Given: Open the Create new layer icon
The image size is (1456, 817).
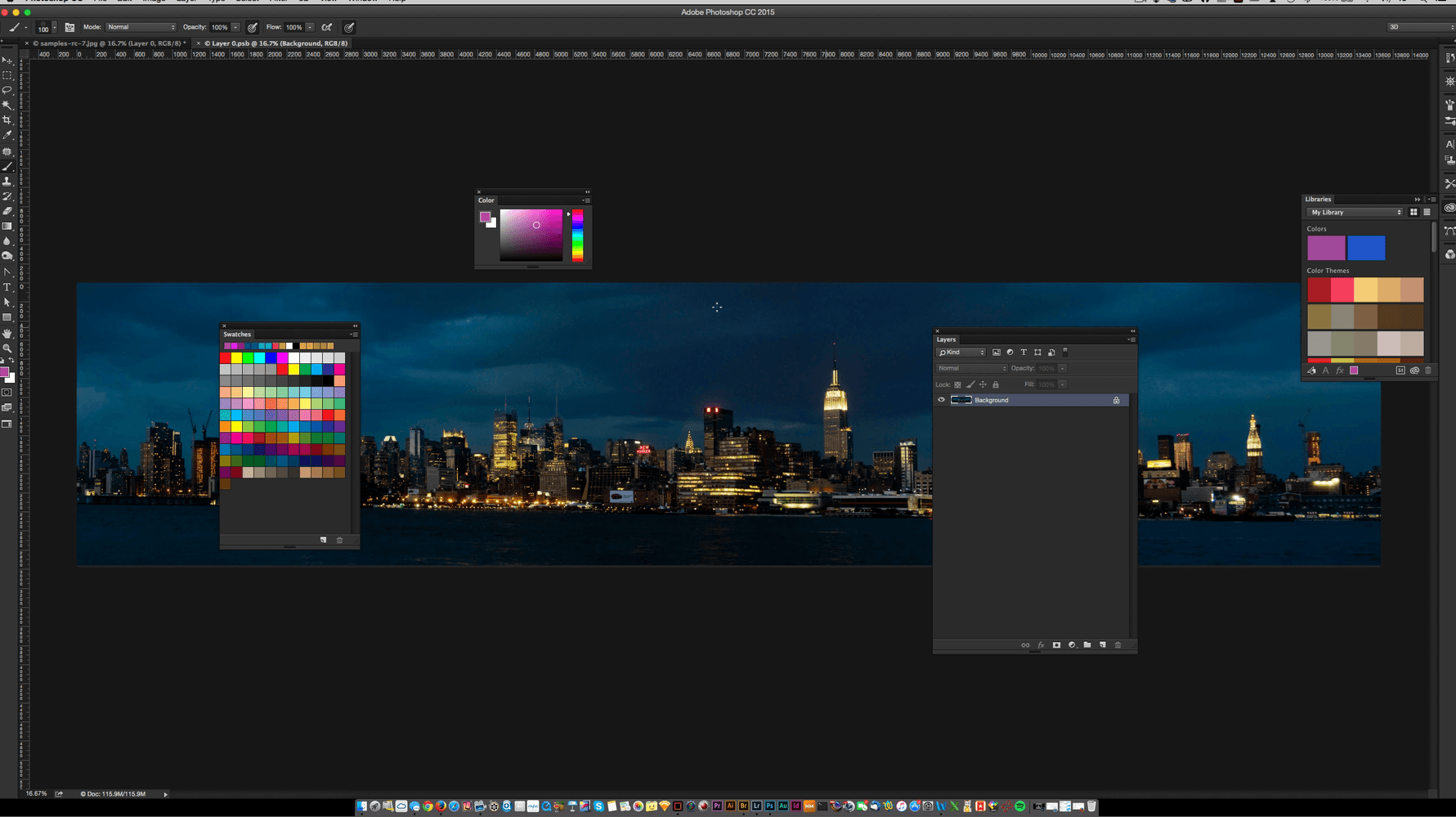Looking at the screenshot, I should point(1102,645).
